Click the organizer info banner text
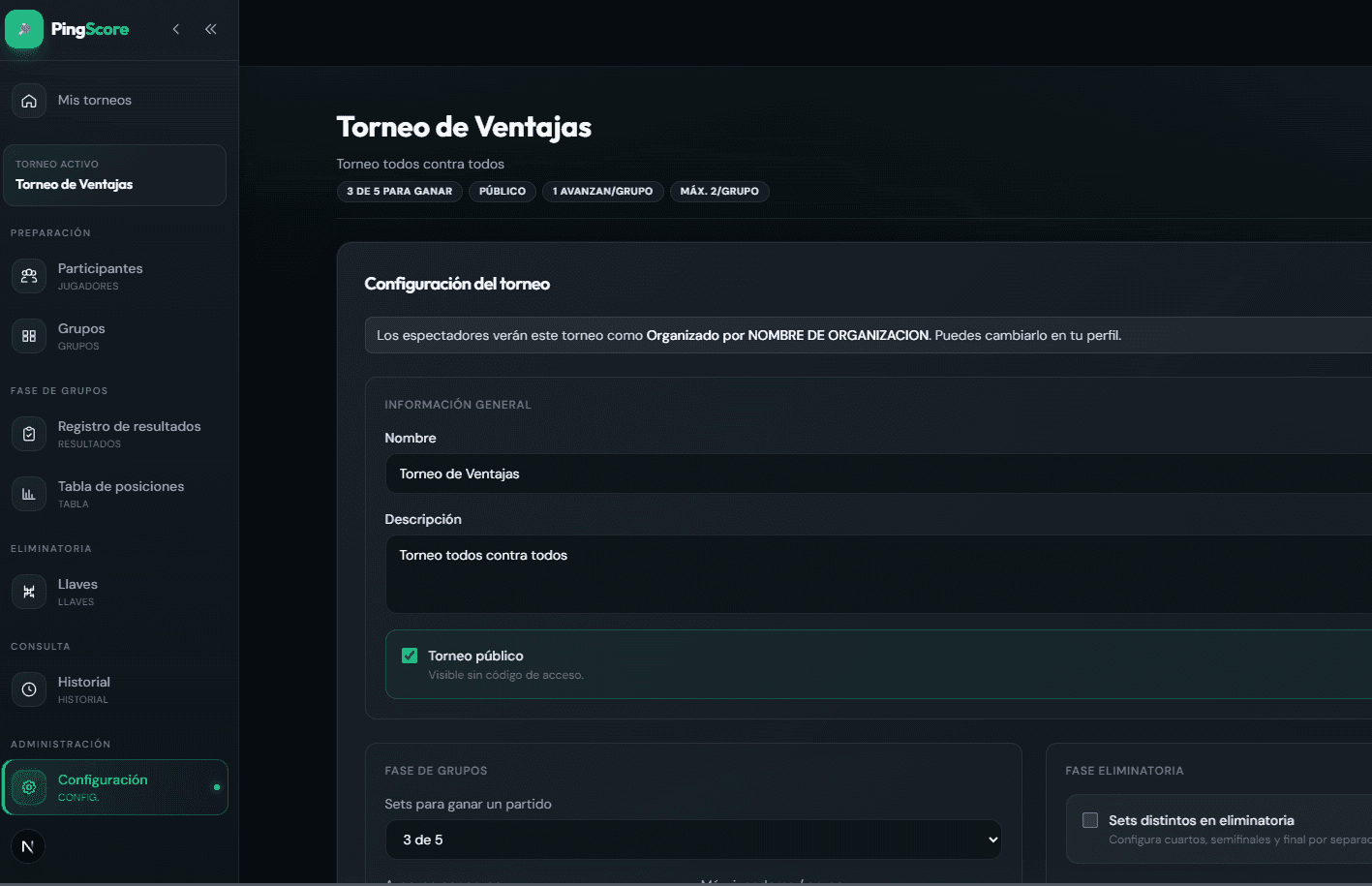The height and width of the screenshot is (886, 1372). click(x=748, y=335)
